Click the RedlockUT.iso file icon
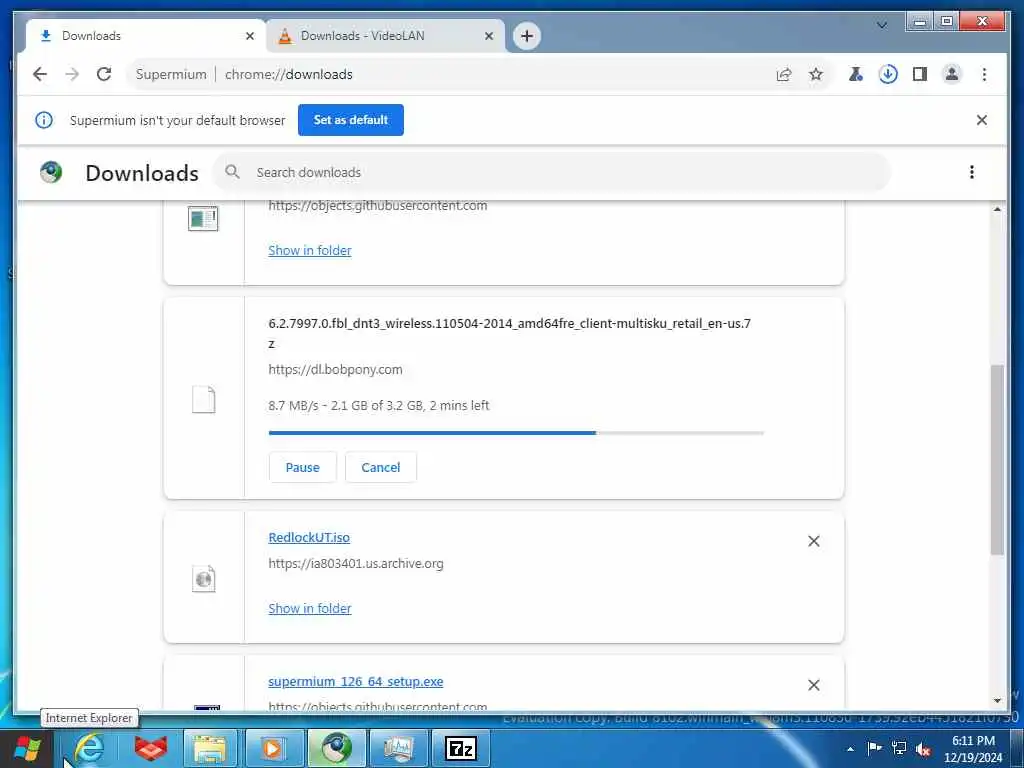 pyautogui.click(x=204, y=579)
